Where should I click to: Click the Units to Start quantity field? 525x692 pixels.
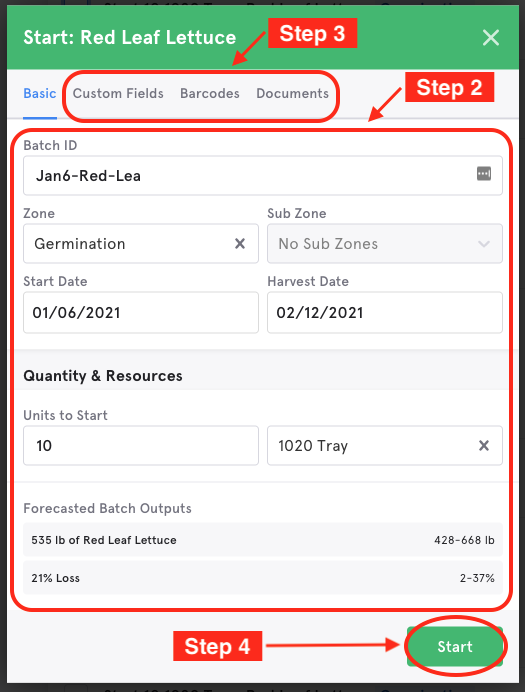(141, 445)
